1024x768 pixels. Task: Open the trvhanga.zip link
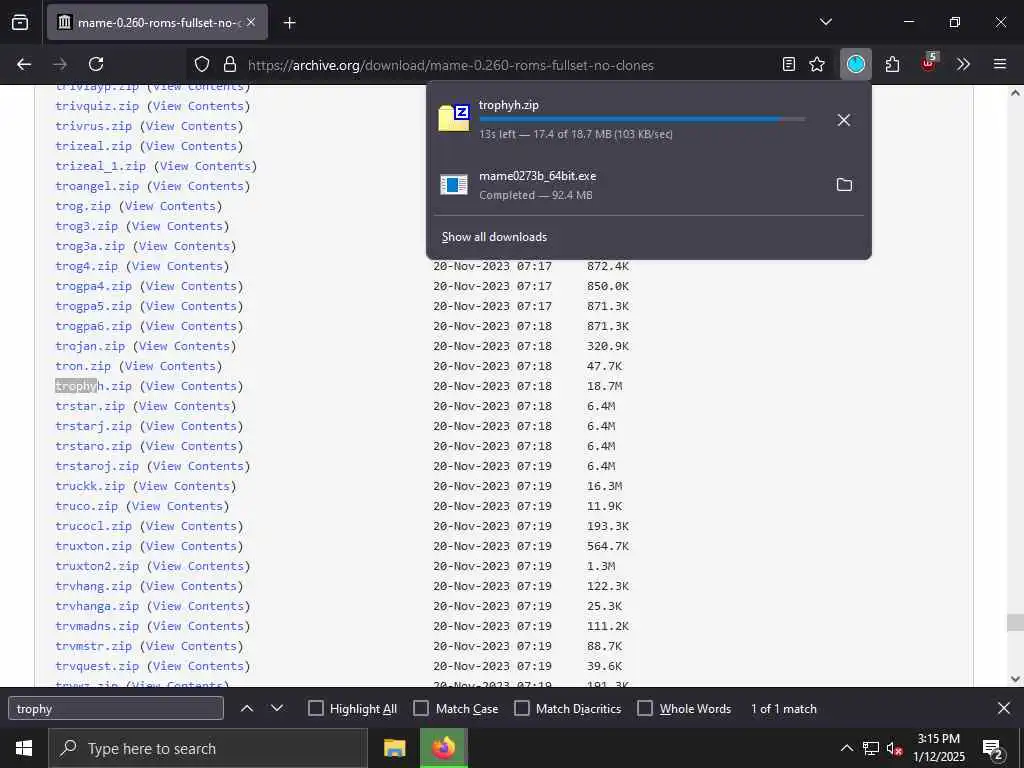click(97, 606)
